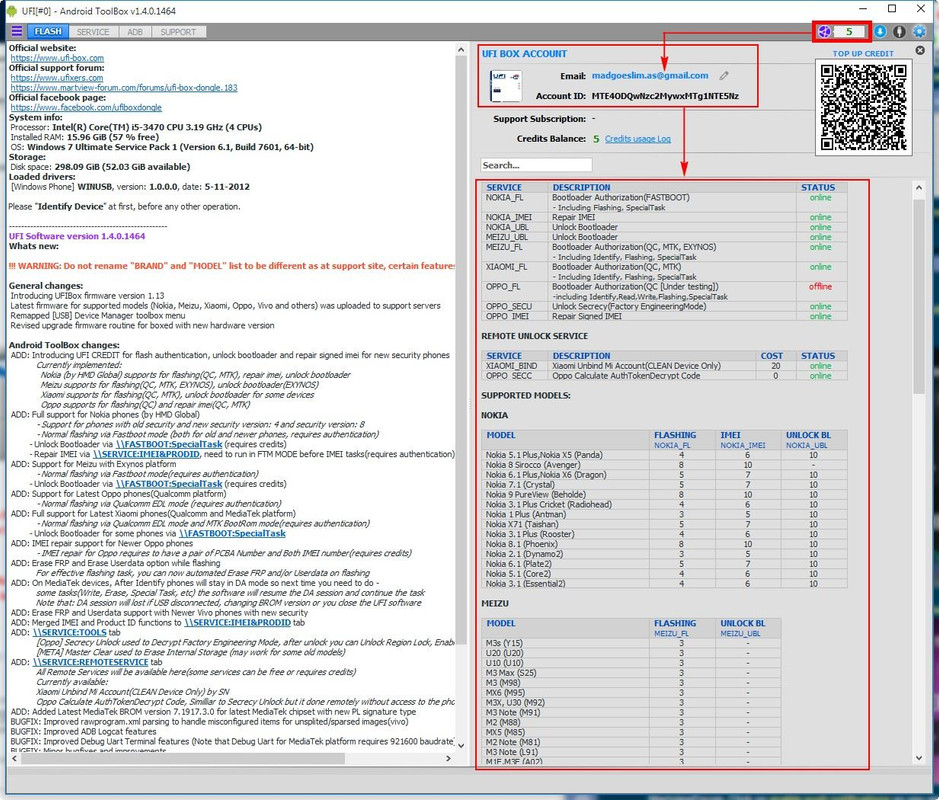Click the MEIZU_FL column link
The height and width of the screenshot is (800, 939).
(671, 634)
